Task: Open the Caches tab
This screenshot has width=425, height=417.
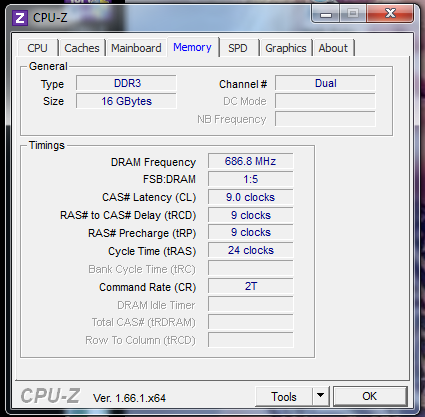Action: [x=82, y=48]
